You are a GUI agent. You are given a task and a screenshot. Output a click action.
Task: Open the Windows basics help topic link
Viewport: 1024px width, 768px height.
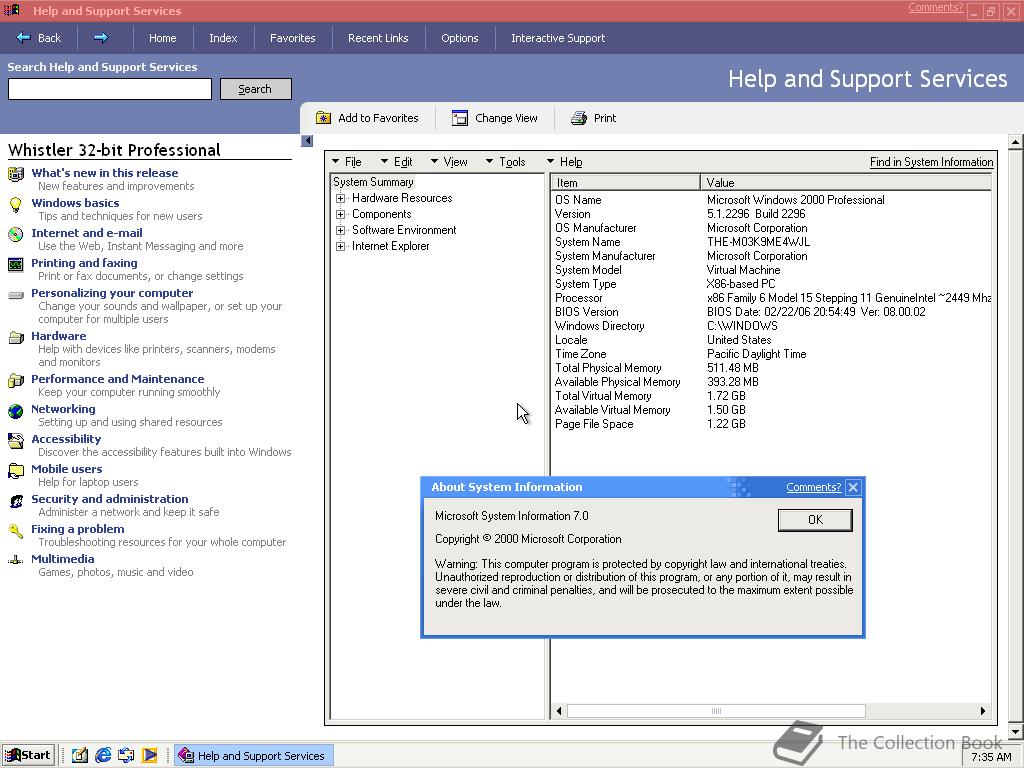pyautogui.click(x=75, y=203)
